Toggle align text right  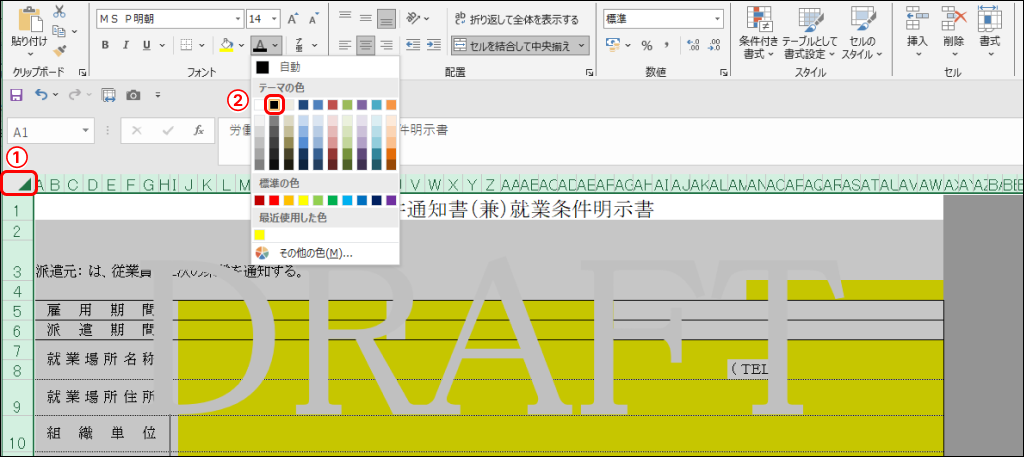click(387, 45)
